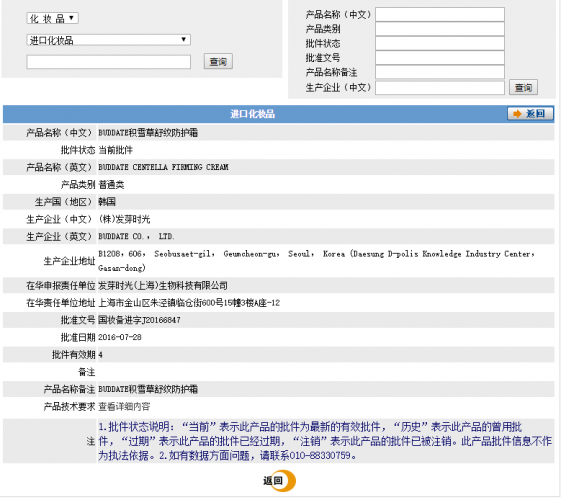This screenshot has height=500, width=561.
Task: Select the (株)发芽时光 manufacturer value
Action: point(124,219)
